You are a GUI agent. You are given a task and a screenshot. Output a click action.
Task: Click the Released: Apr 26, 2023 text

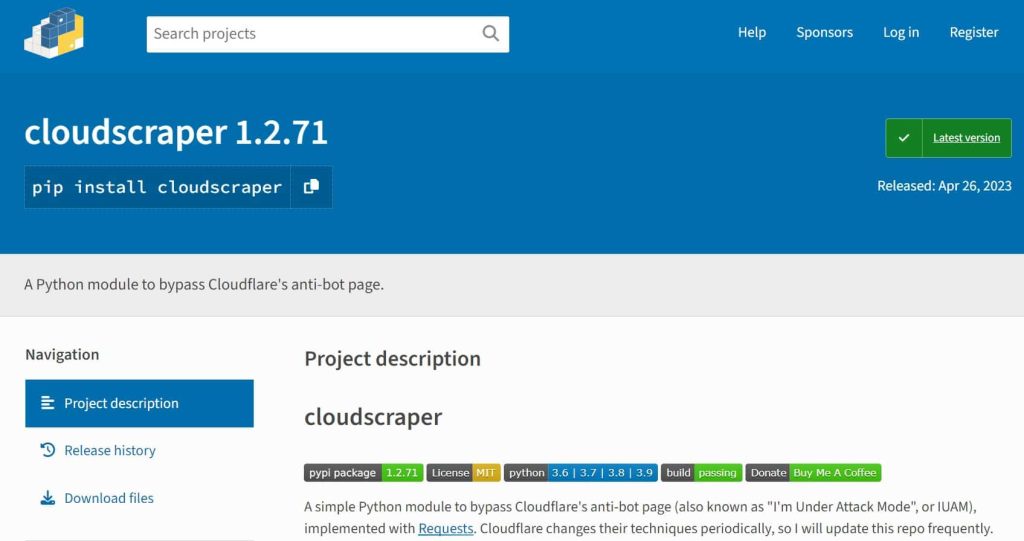pos(944,186)
